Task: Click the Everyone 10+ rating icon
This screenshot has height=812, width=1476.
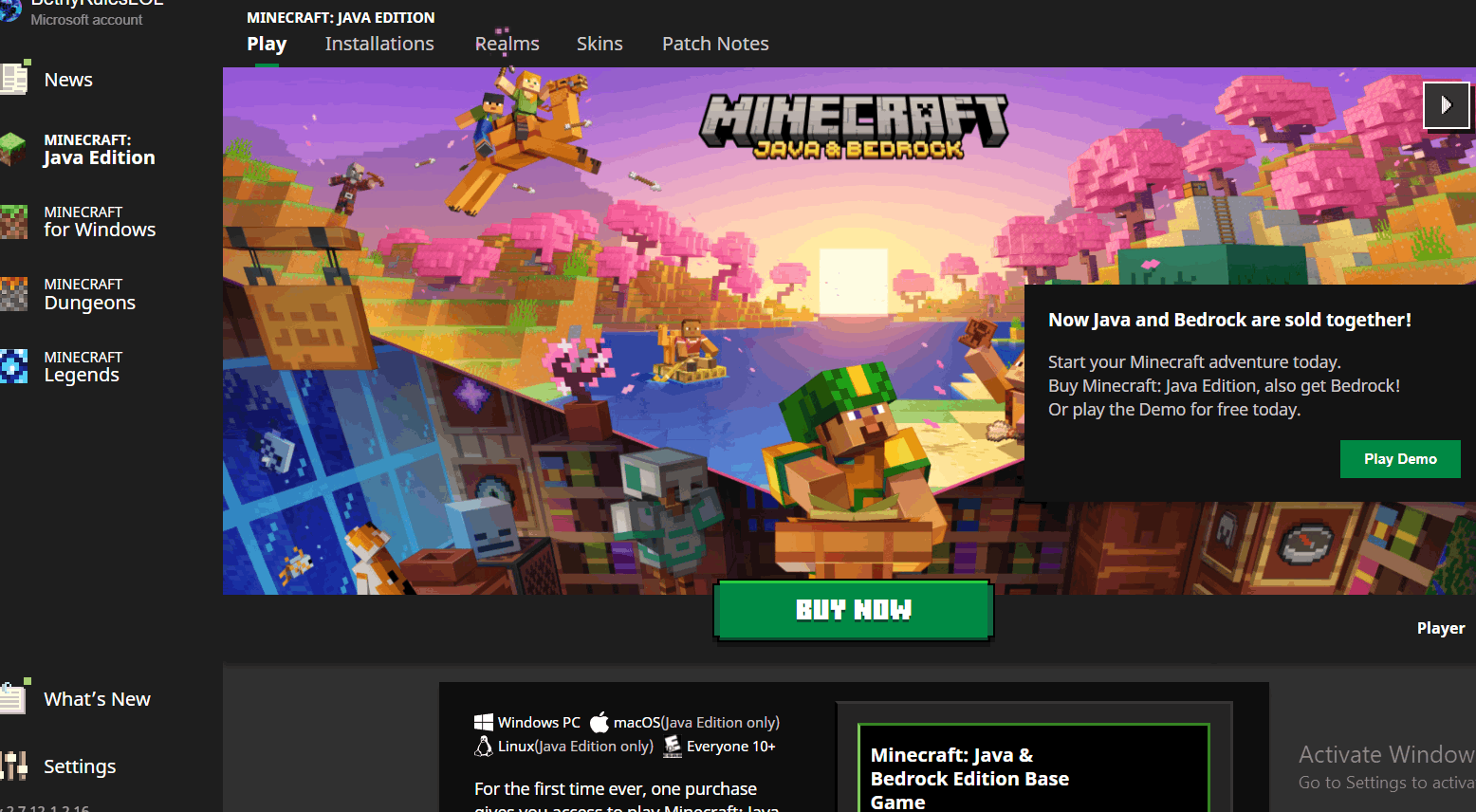Action: (x=673, y=747)
